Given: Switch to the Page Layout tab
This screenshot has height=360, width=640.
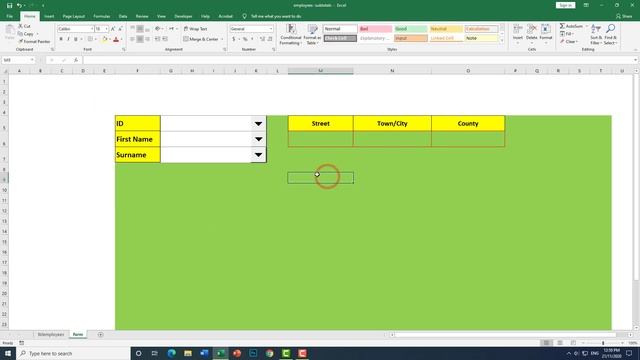Looking at the screenshot, I should click(73, 16).
